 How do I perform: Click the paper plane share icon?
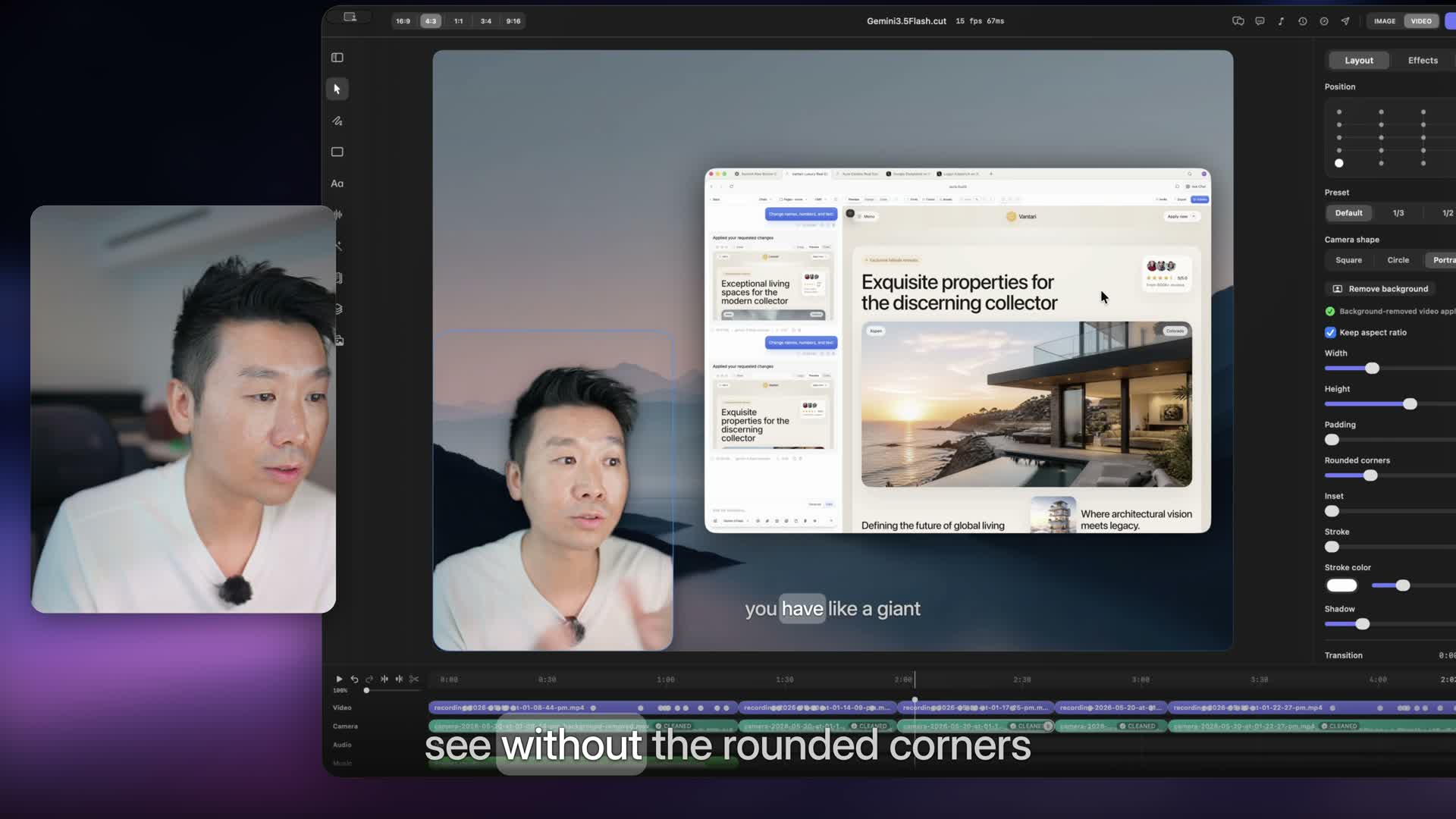click(x=1345, y=21)
